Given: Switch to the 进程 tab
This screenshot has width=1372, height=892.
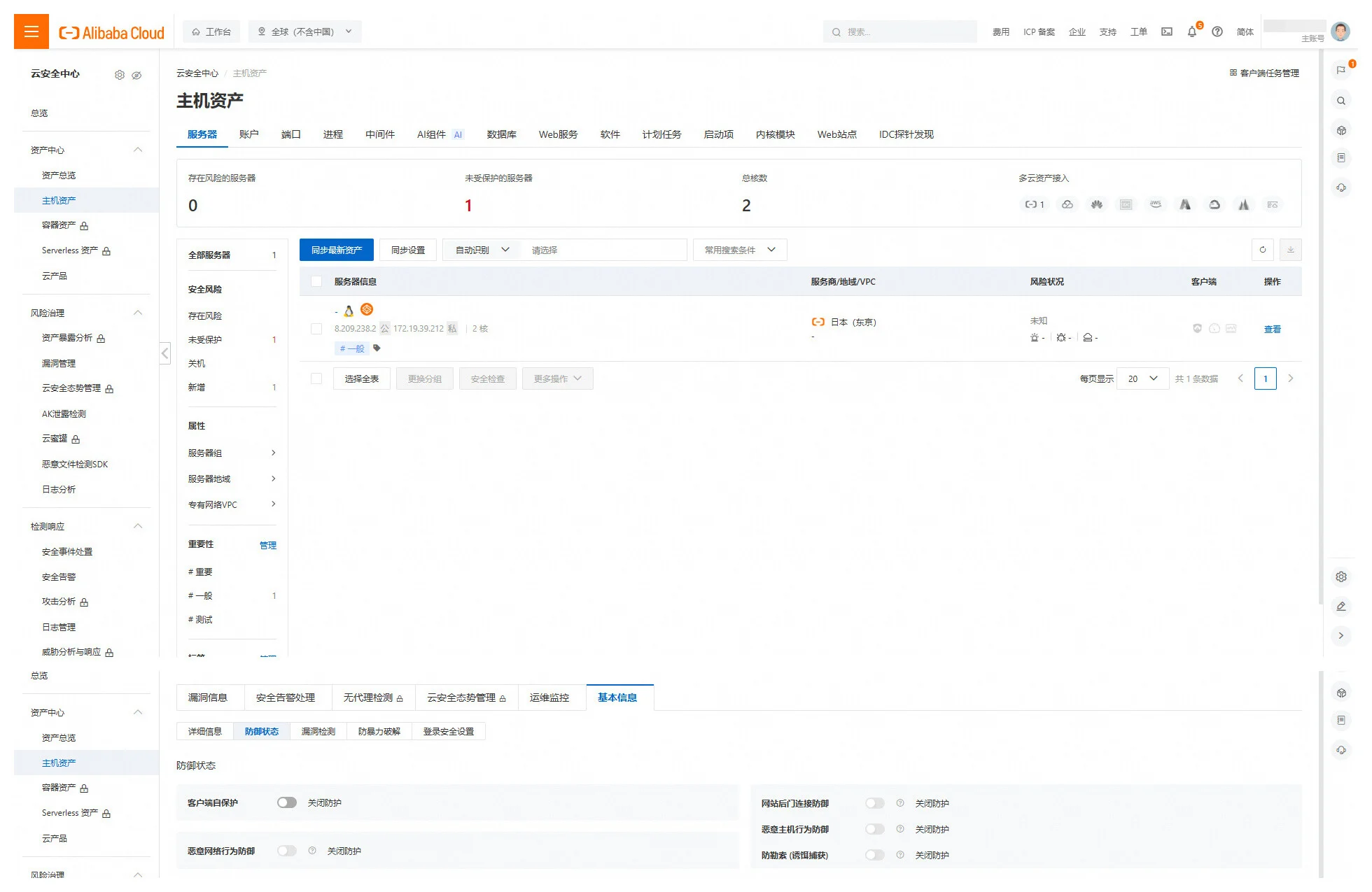Looking at the screenshot, I should (332, 134).
